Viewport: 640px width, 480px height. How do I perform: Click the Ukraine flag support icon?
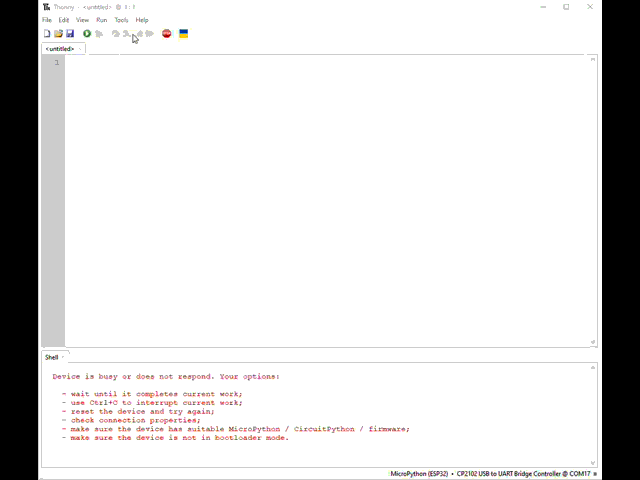tap(183, 34)
